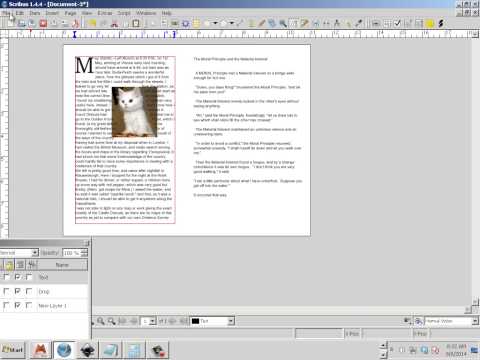Select the Eye Dropper tool
Screen dimensions: 480x360
[x=359, y=23]
